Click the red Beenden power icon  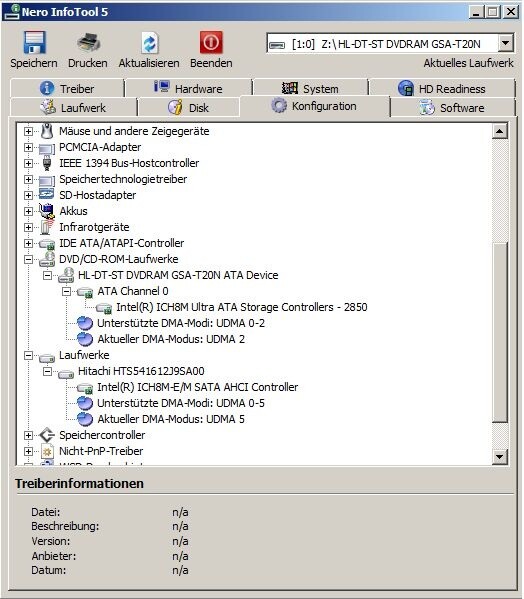(211, 42)
